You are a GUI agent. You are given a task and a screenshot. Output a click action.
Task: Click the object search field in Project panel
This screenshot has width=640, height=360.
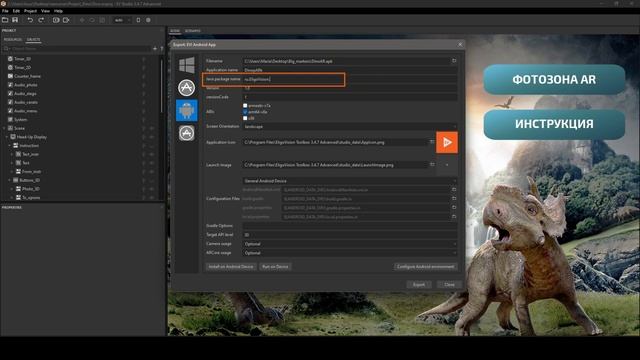point(77,49)
